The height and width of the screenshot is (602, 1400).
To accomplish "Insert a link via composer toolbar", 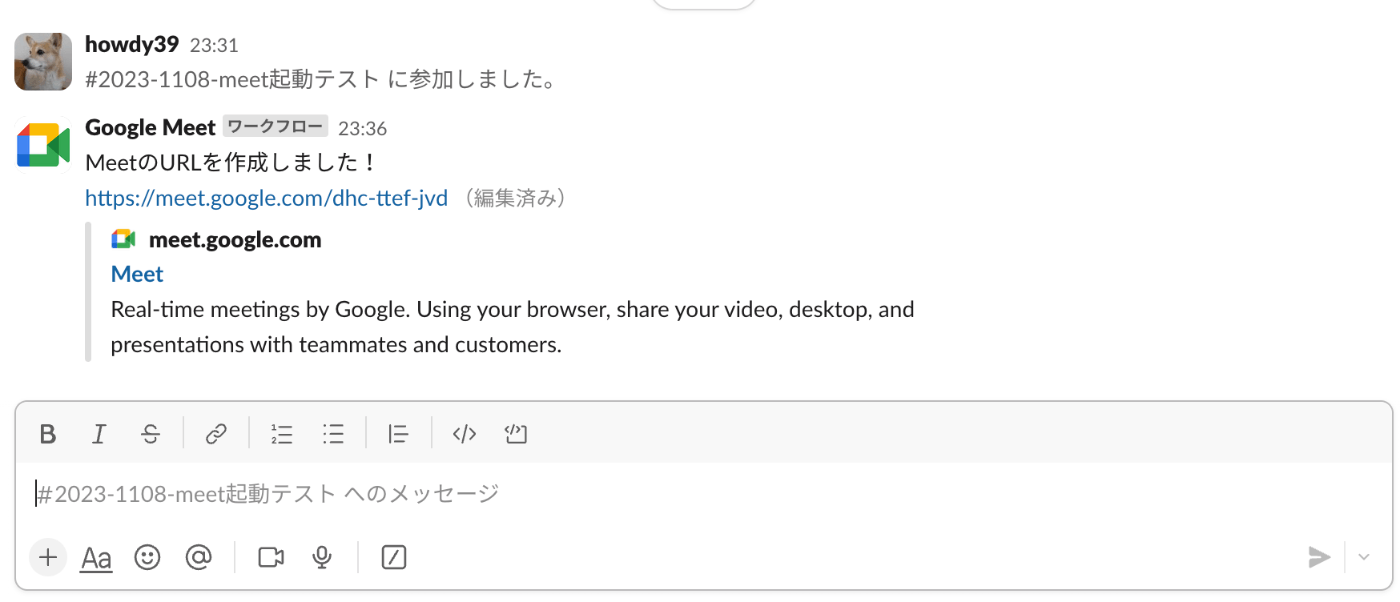I will pos(216,433).
